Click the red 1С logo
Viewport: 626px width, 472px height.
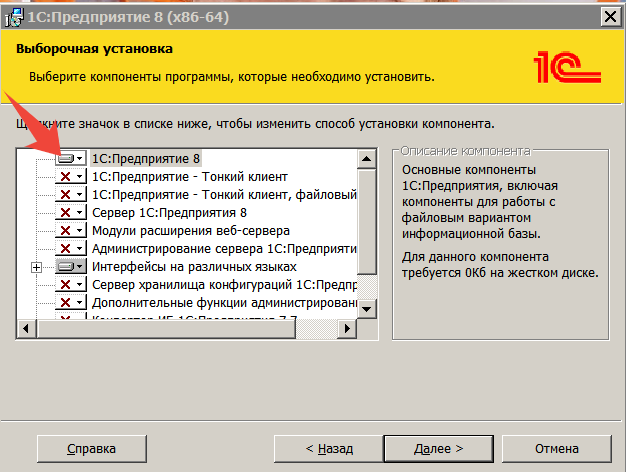pos(567,67)
